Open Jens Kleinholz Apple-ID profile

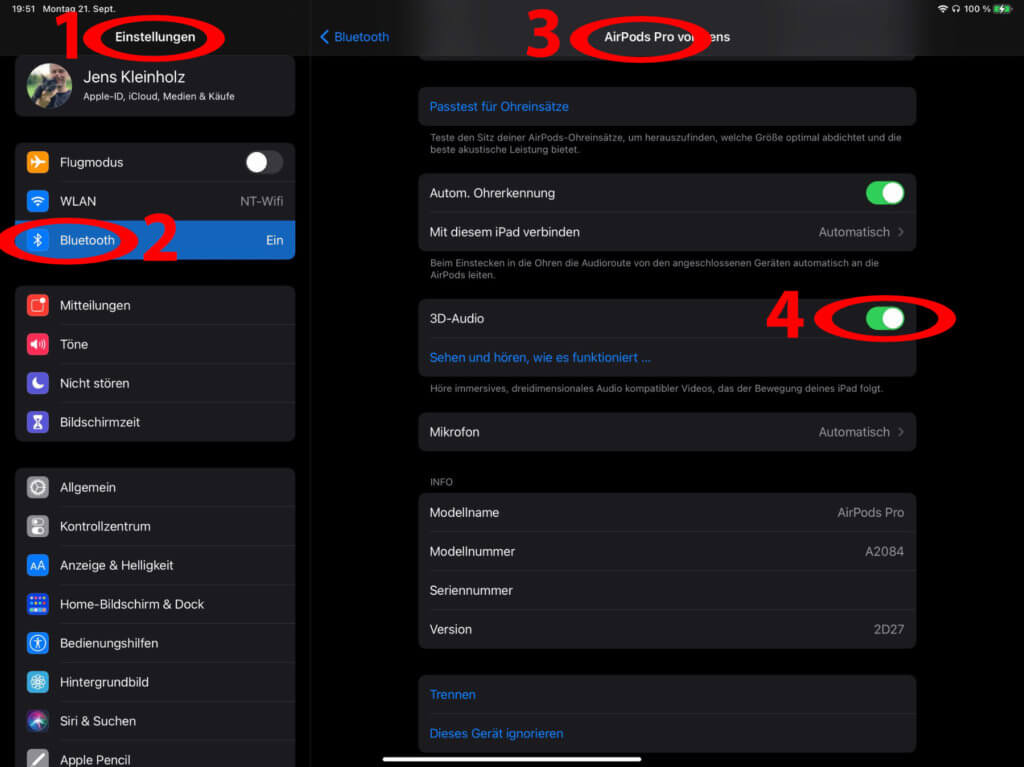(x=155, y=86)
